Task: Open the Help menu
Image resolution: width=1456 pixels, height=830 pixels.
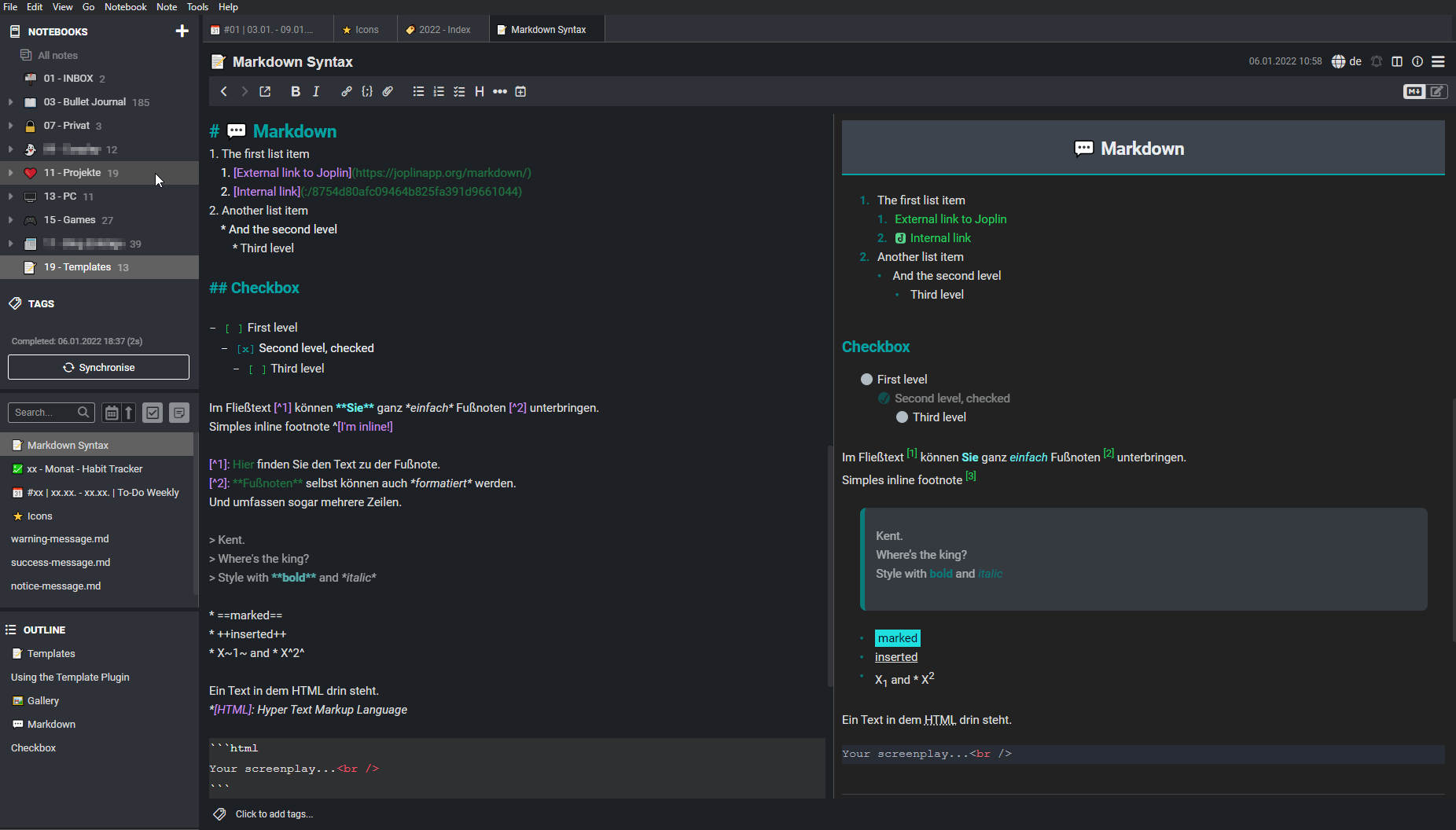Action: click(x=228, y=7)
